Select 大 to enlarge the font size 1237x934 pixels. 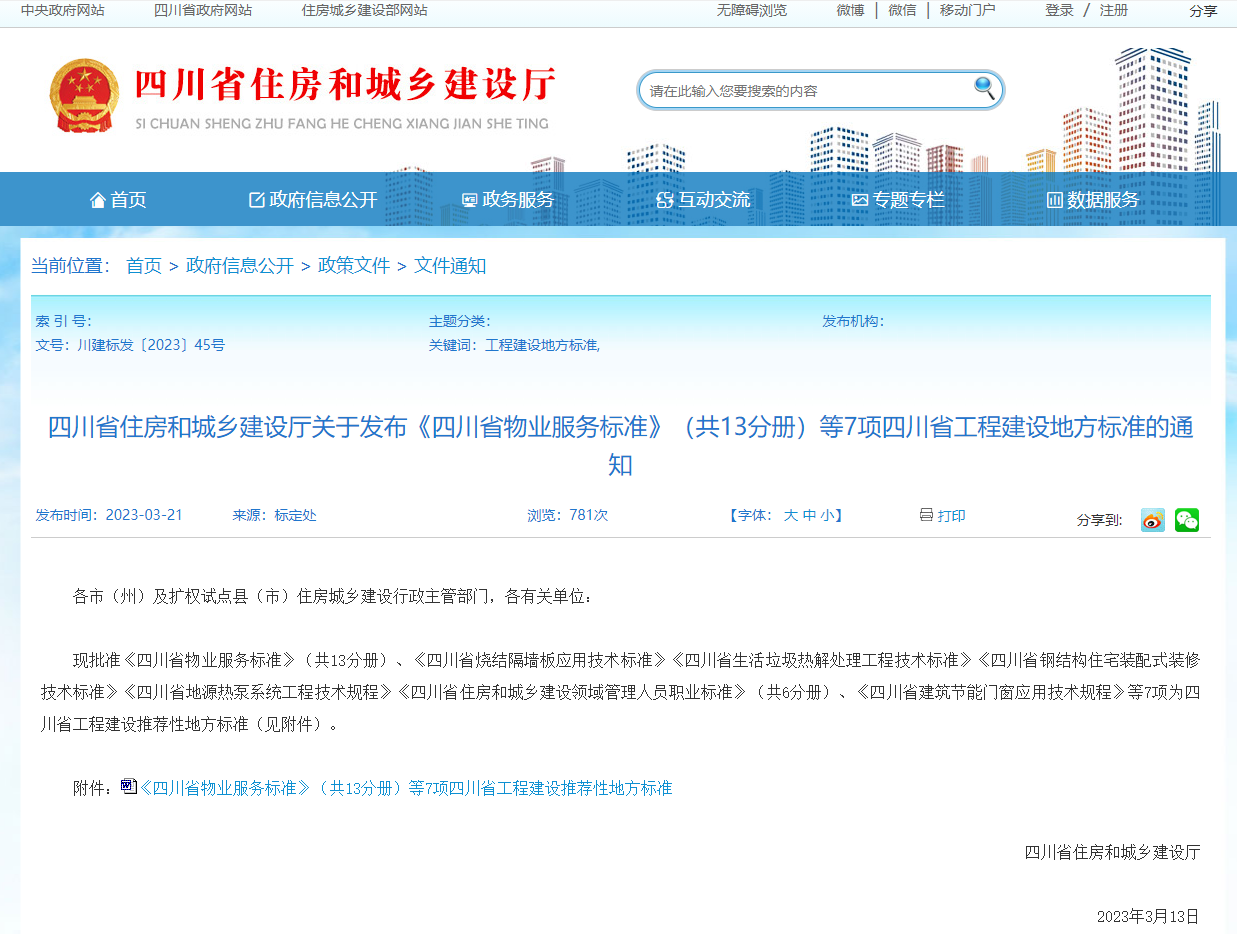coord(792,516)
